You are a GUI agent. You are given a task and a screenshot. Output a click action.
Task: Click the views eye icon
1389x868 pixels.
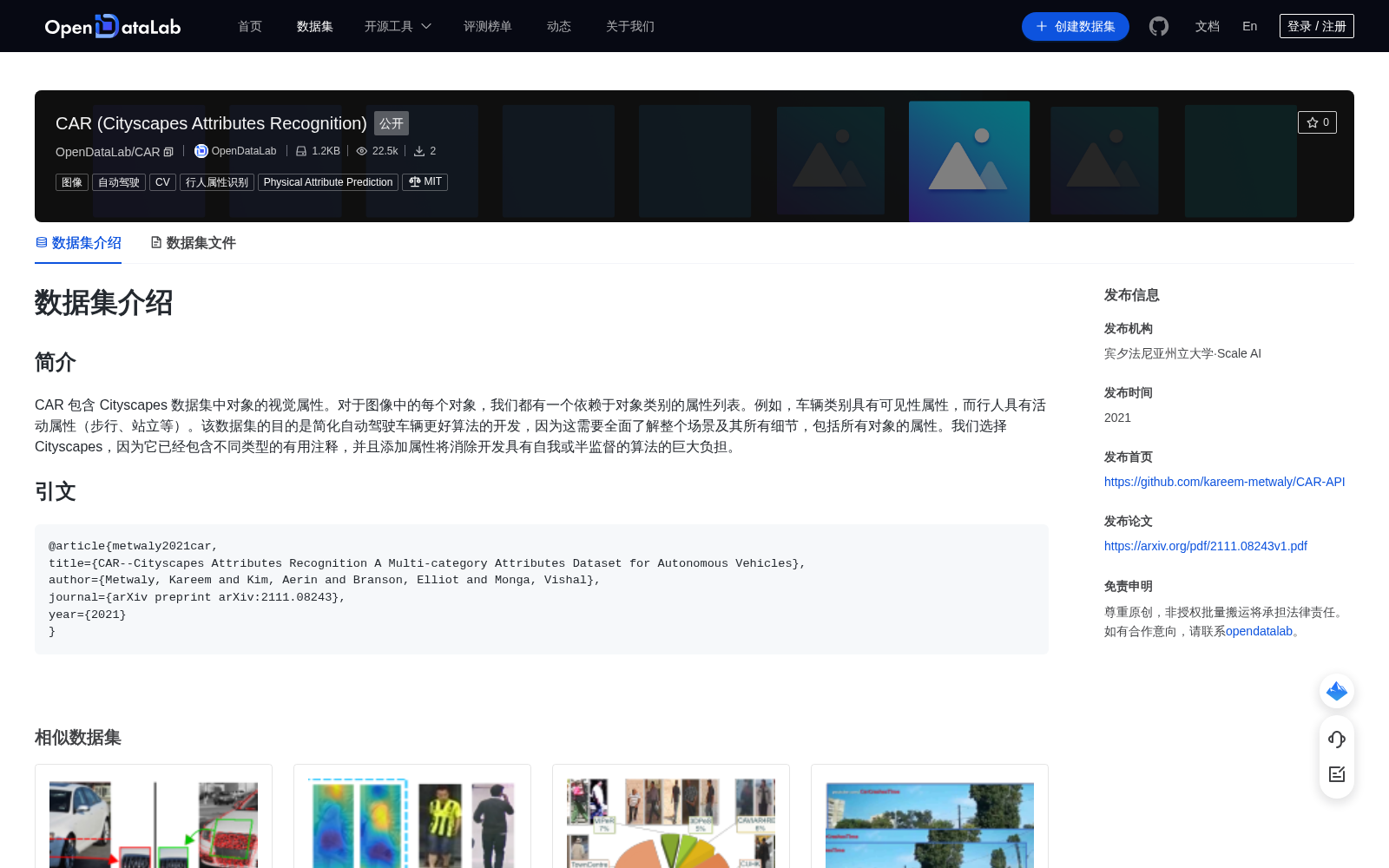click(x=362, y=151)
